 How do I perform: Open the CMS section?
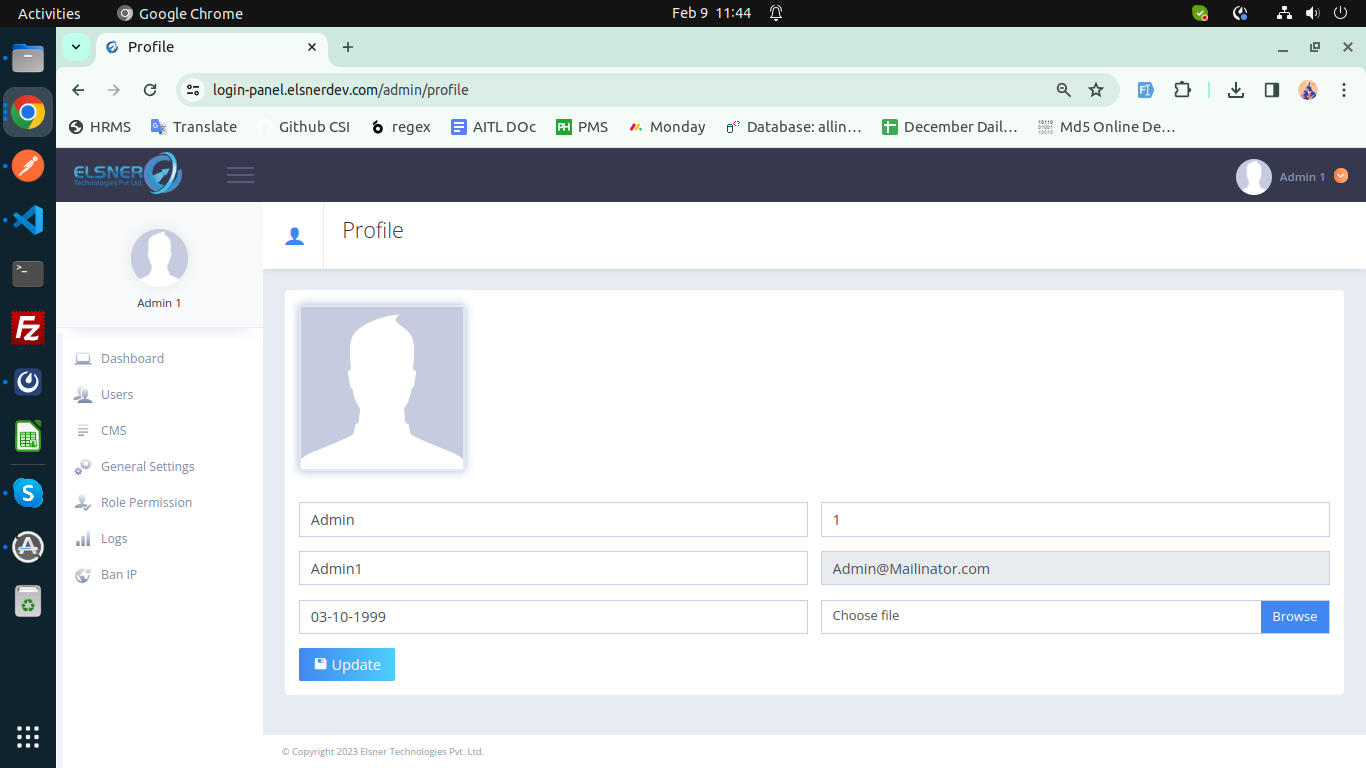coord(113,430)
